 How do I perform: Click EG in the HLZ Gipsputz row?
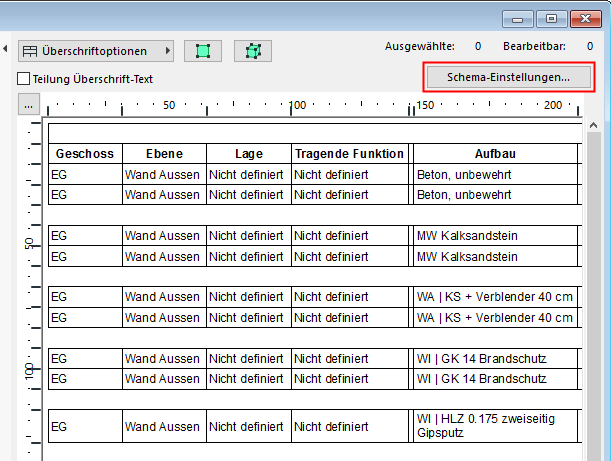pos(85,426)
